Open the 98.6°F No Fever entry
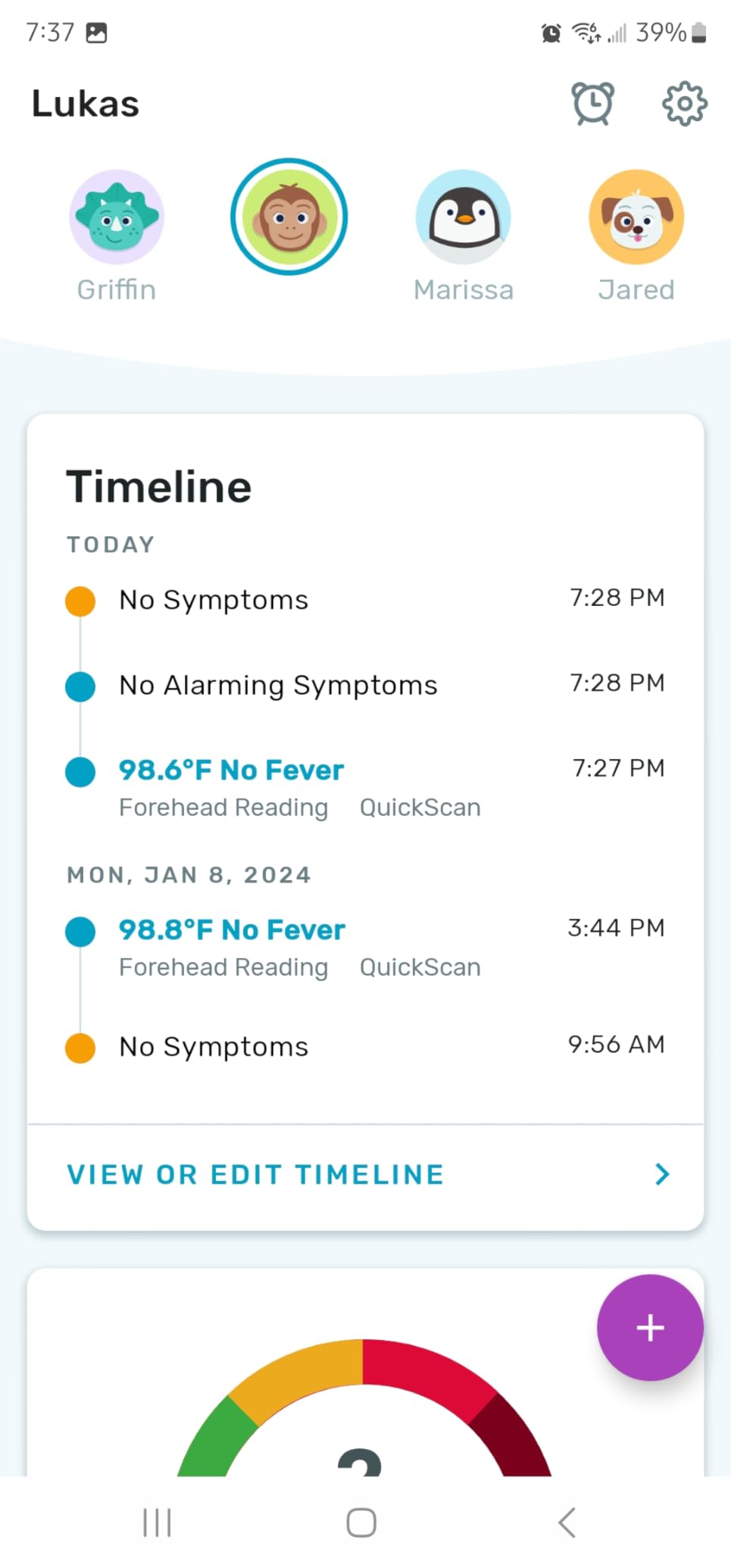The width and height of the screenshot is (731, 1568). [231, 770]
